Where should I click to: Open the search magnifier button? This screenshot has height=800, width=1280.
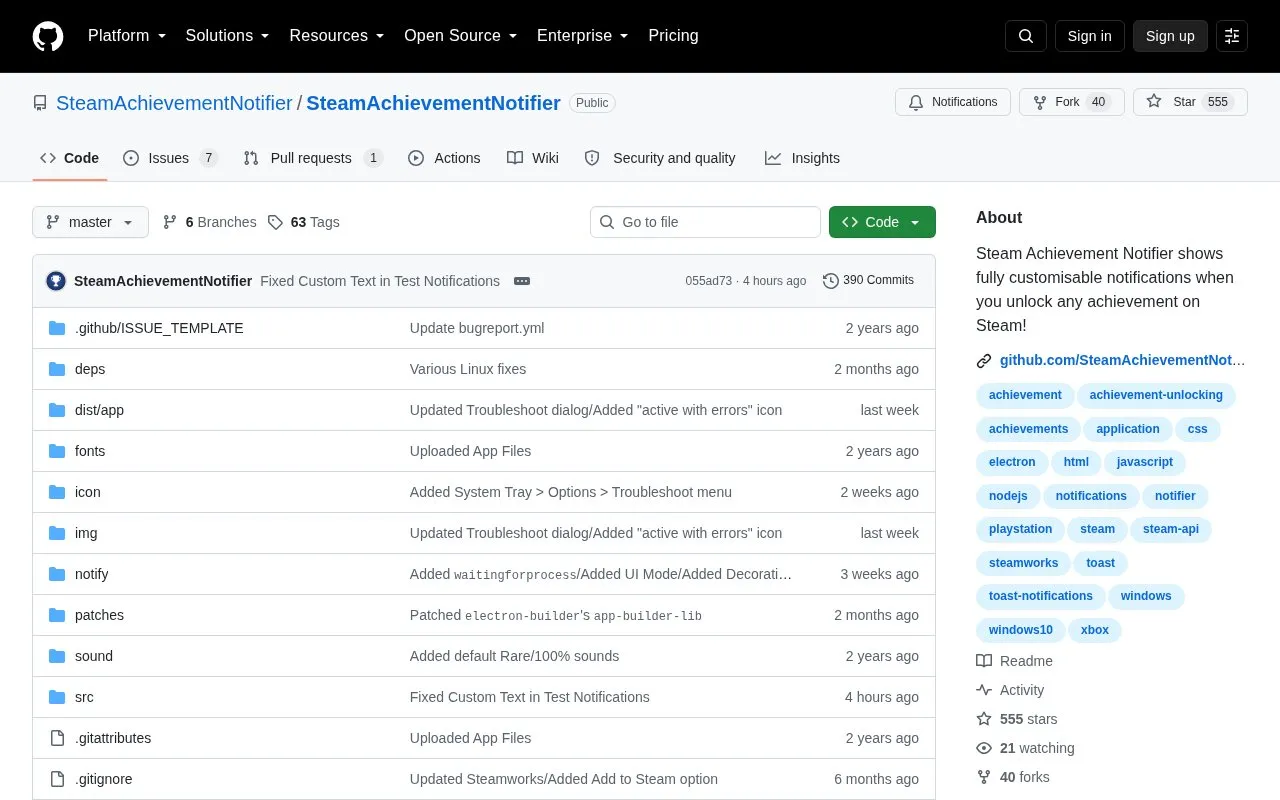coord(1026,36)
